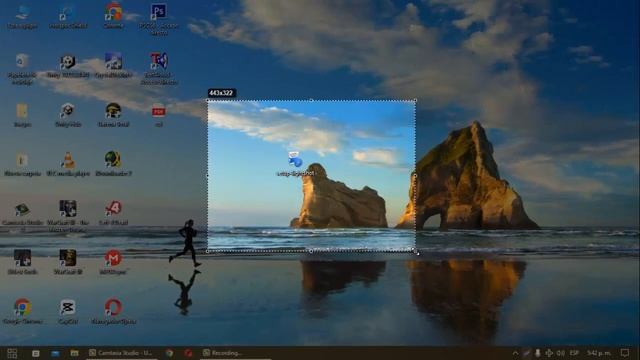Open Task View on the taskbar

click(36, 353)
